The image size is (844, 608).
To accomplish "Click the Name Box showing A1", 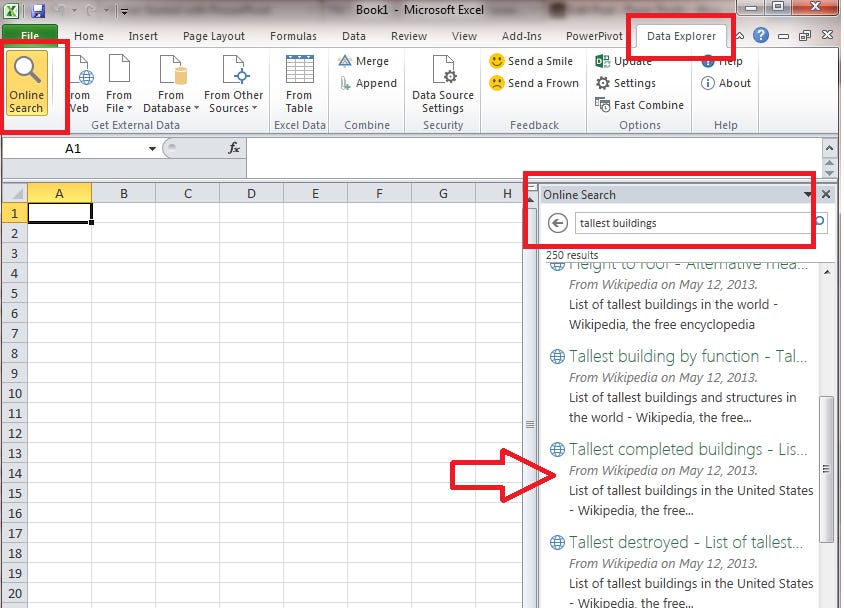I will pos(73,149).
